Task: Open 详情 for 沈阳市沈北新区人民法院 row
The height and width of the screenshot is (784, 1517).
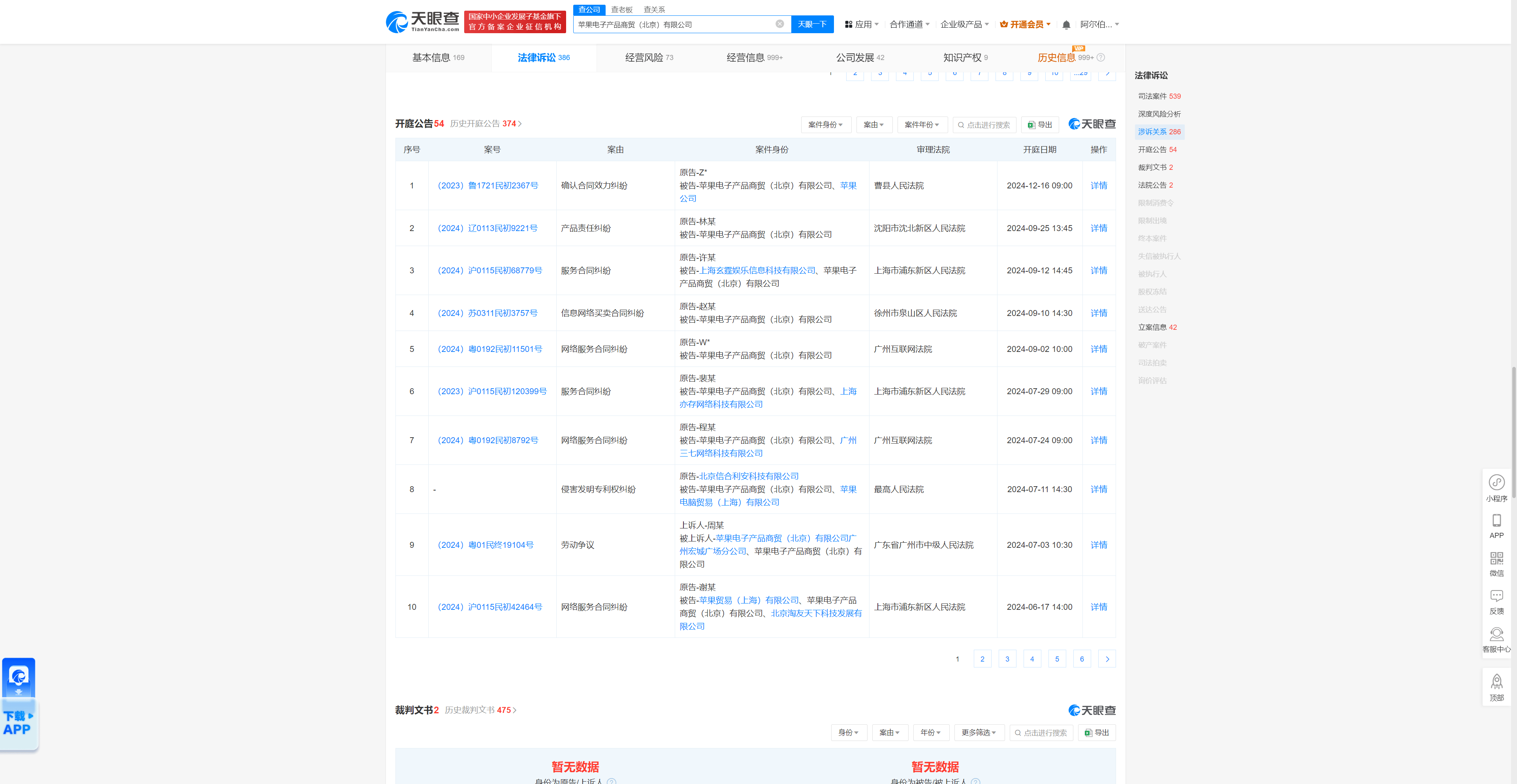Action: 1098,228
